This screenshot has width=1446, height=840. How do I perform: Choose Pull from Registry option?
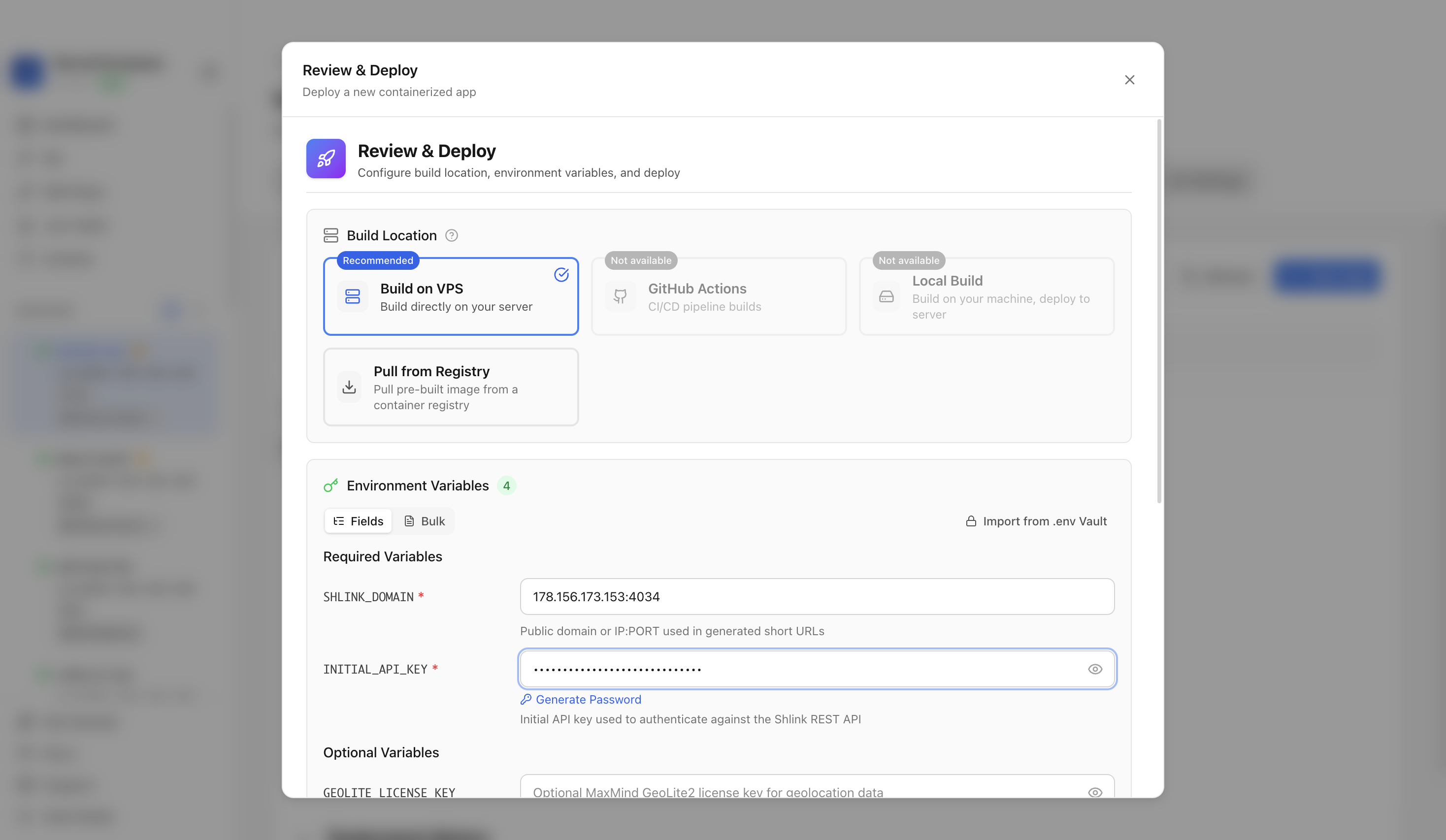click(451, 387)
